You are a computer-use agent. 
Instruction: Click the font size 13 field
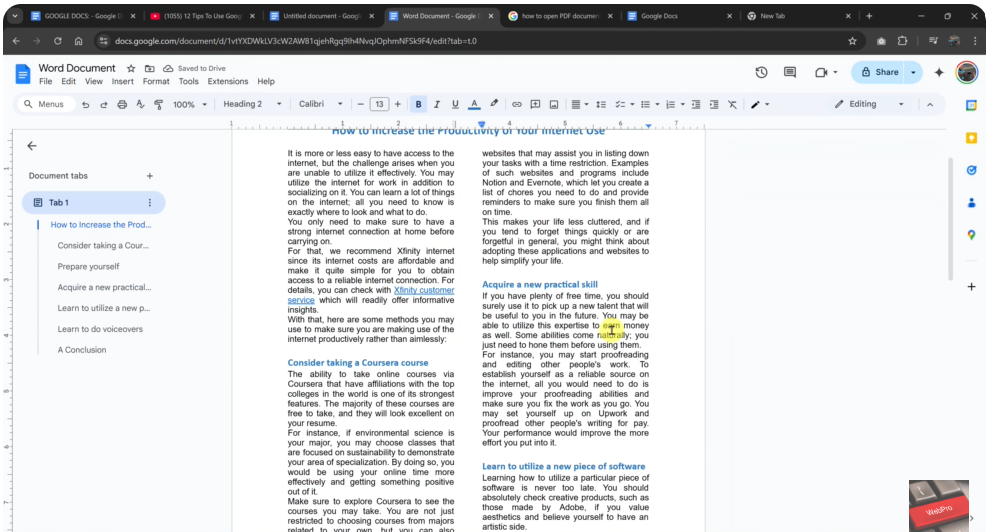point(379,105)
